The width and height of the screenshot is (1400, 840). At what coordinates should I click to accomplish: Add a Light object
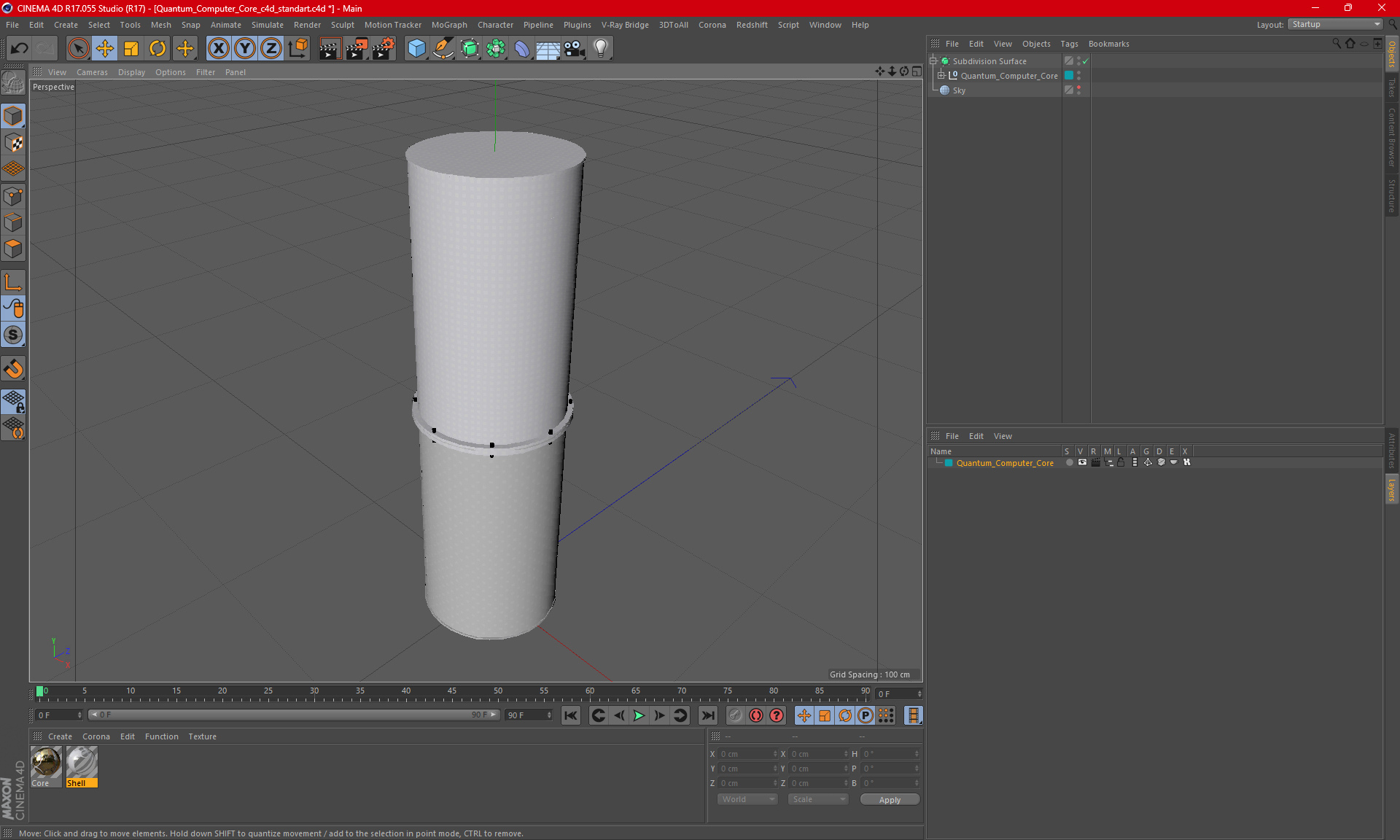[x=601, y=49]
